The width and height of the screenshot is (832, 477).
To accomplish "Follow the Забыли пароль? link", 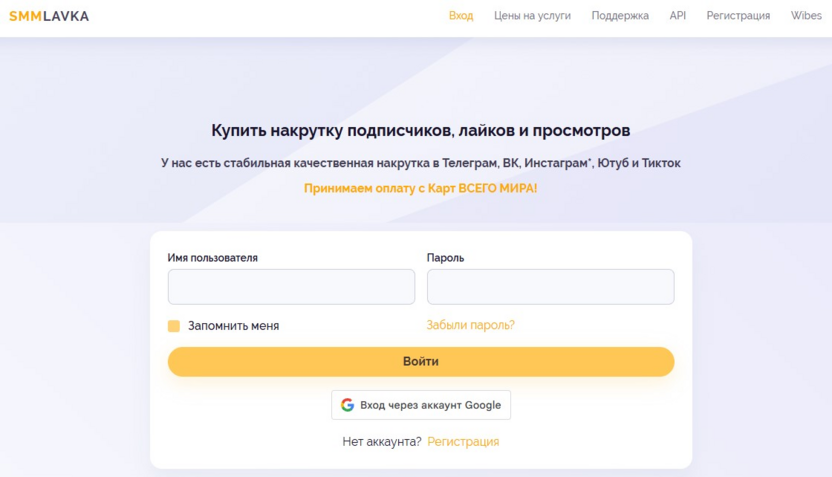I will tap(470, 325).
